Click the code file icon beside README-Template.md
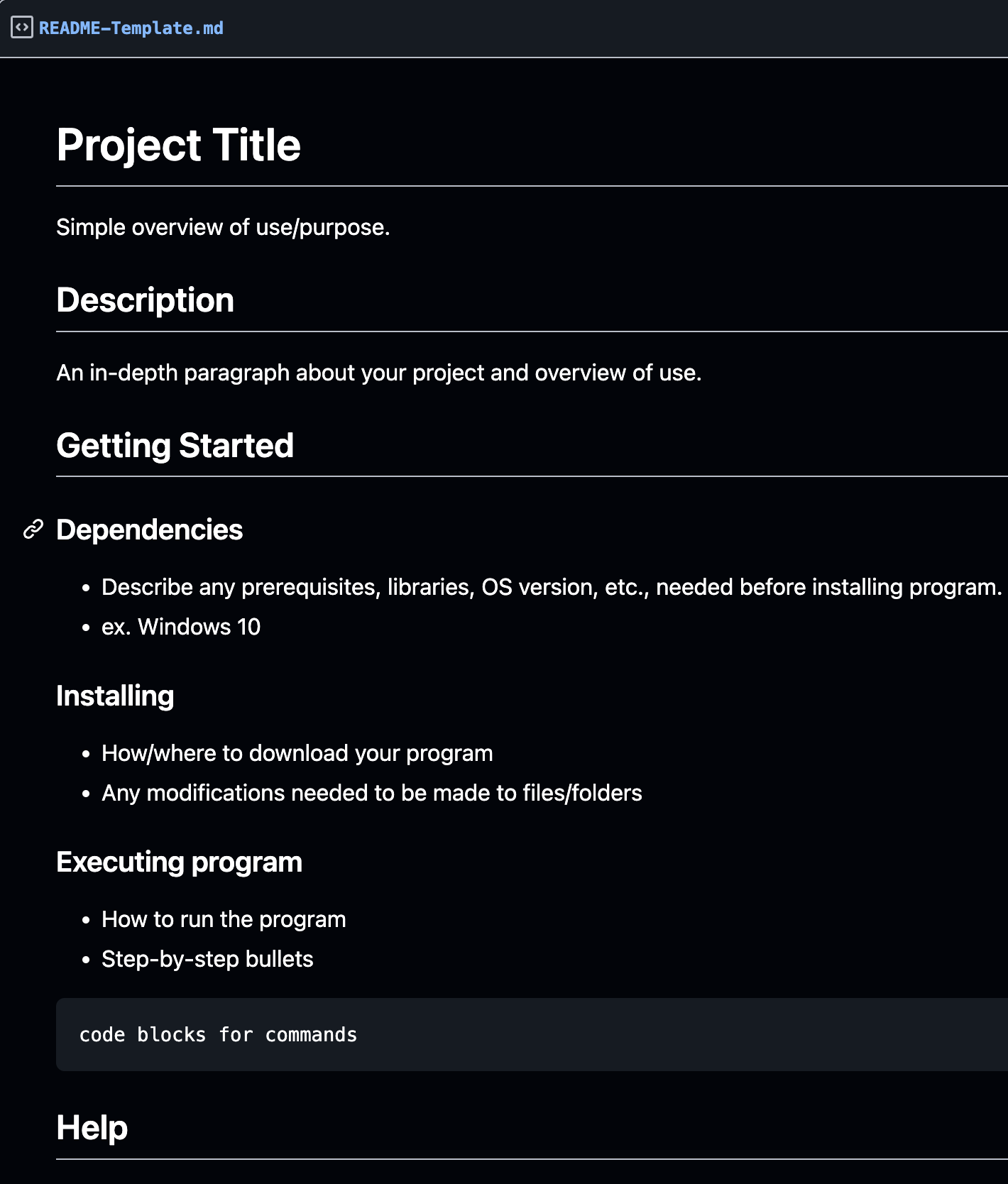Viewport: 1008px width, 1184px height. [x=22, y=28]
